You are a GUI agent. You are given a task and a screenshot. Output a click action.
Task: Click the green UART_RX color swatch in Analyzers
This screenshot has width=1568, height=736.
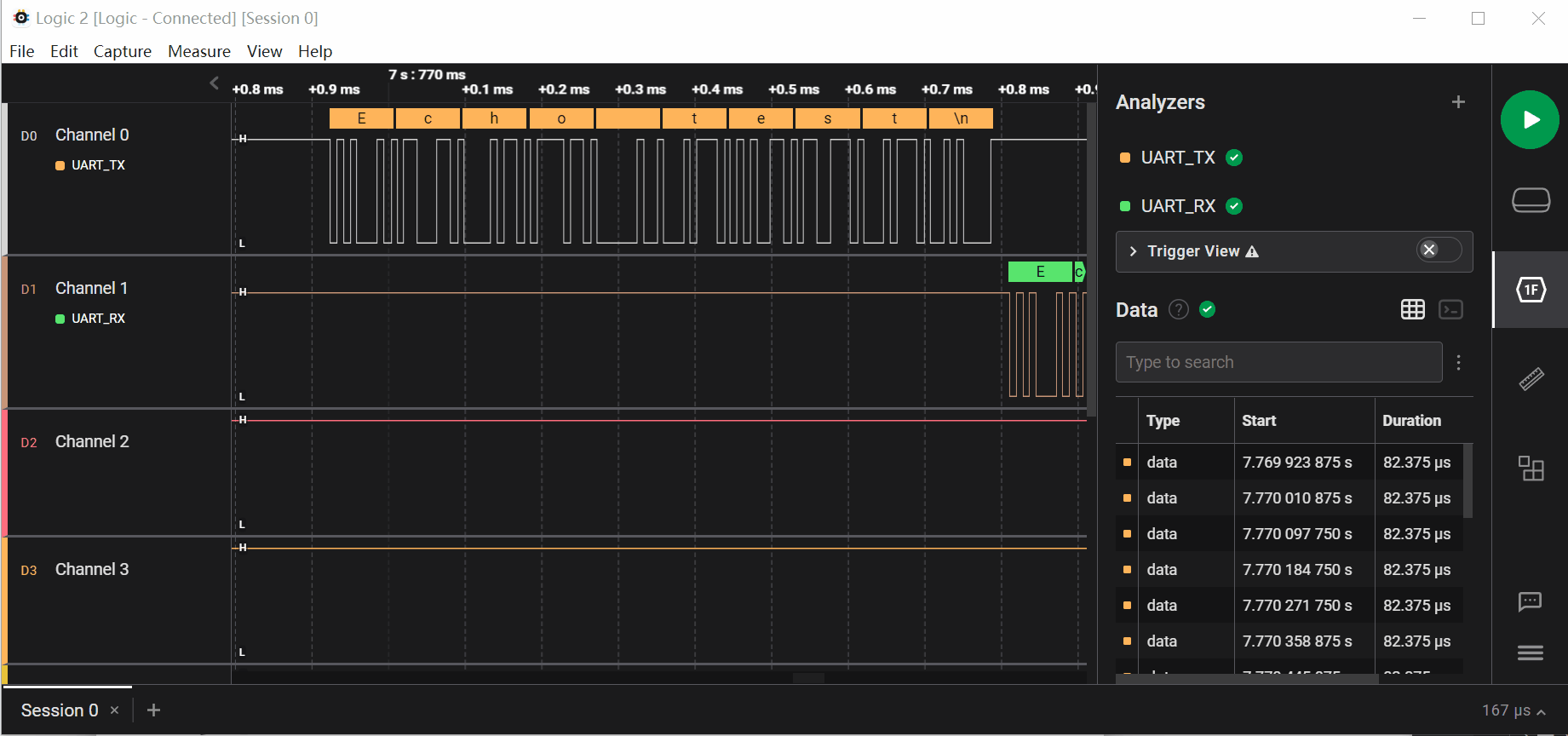point(1124,206)
